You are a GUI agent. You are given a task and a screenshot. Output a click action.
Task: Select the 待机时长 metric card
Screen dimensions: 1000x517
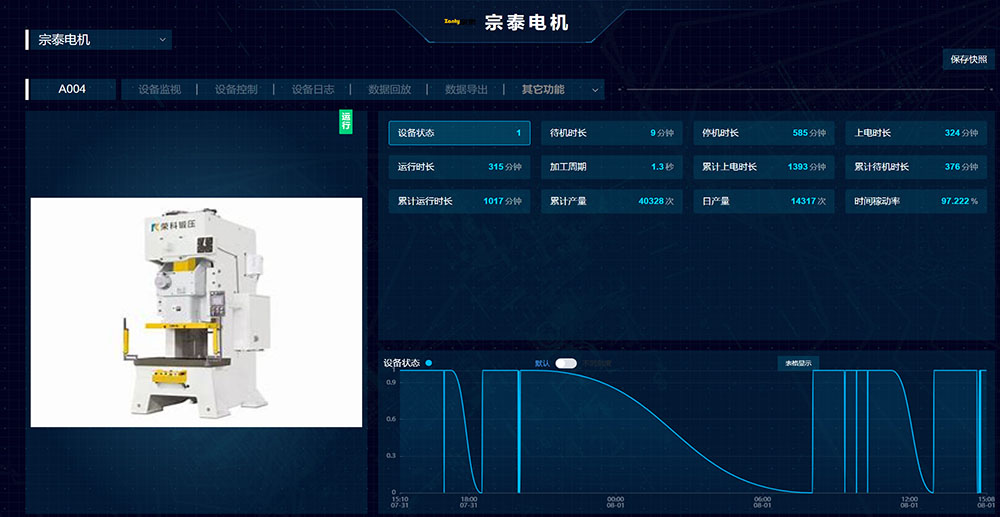(612, 133)
